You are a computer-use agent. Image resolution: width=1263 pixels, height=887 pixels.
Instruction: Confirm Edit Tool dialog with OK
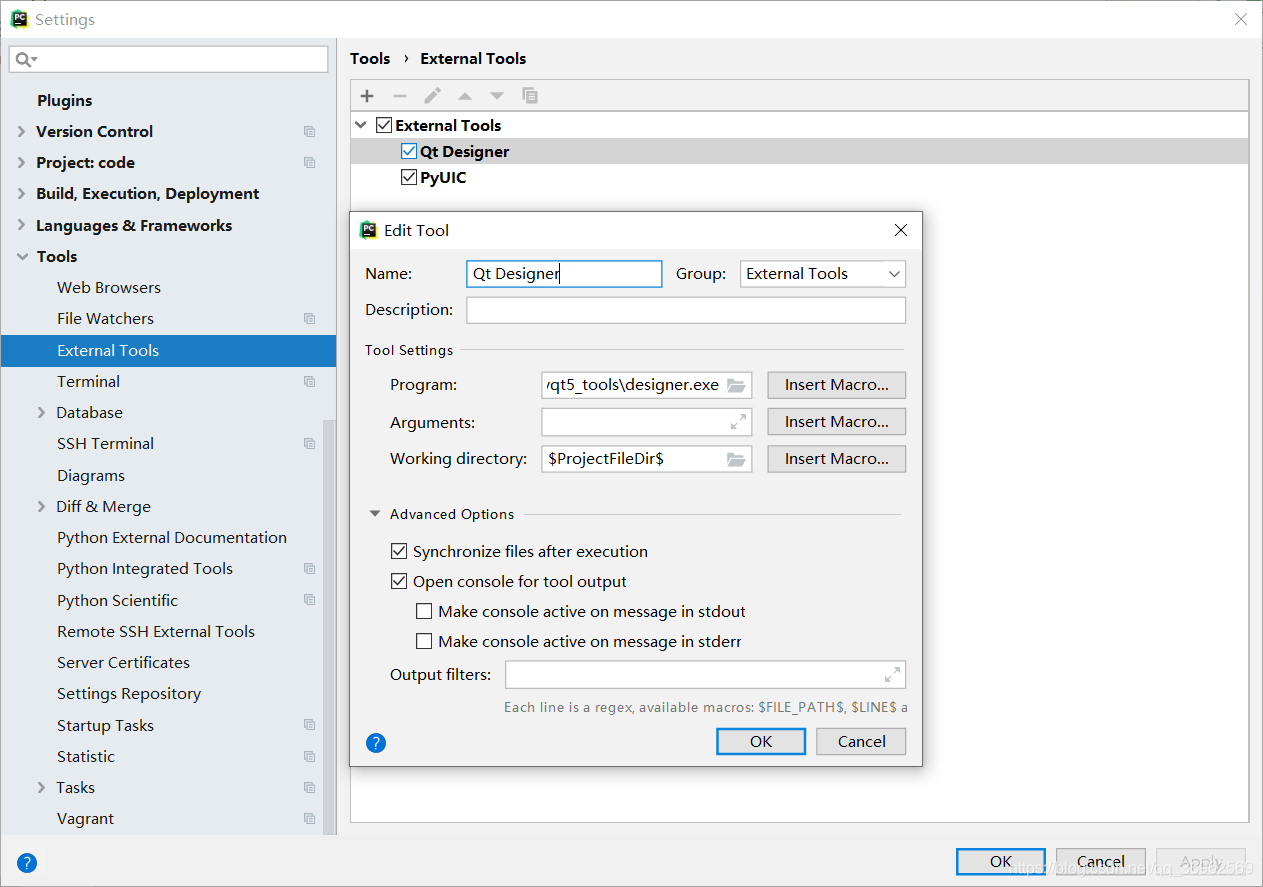tap(761, 741)
